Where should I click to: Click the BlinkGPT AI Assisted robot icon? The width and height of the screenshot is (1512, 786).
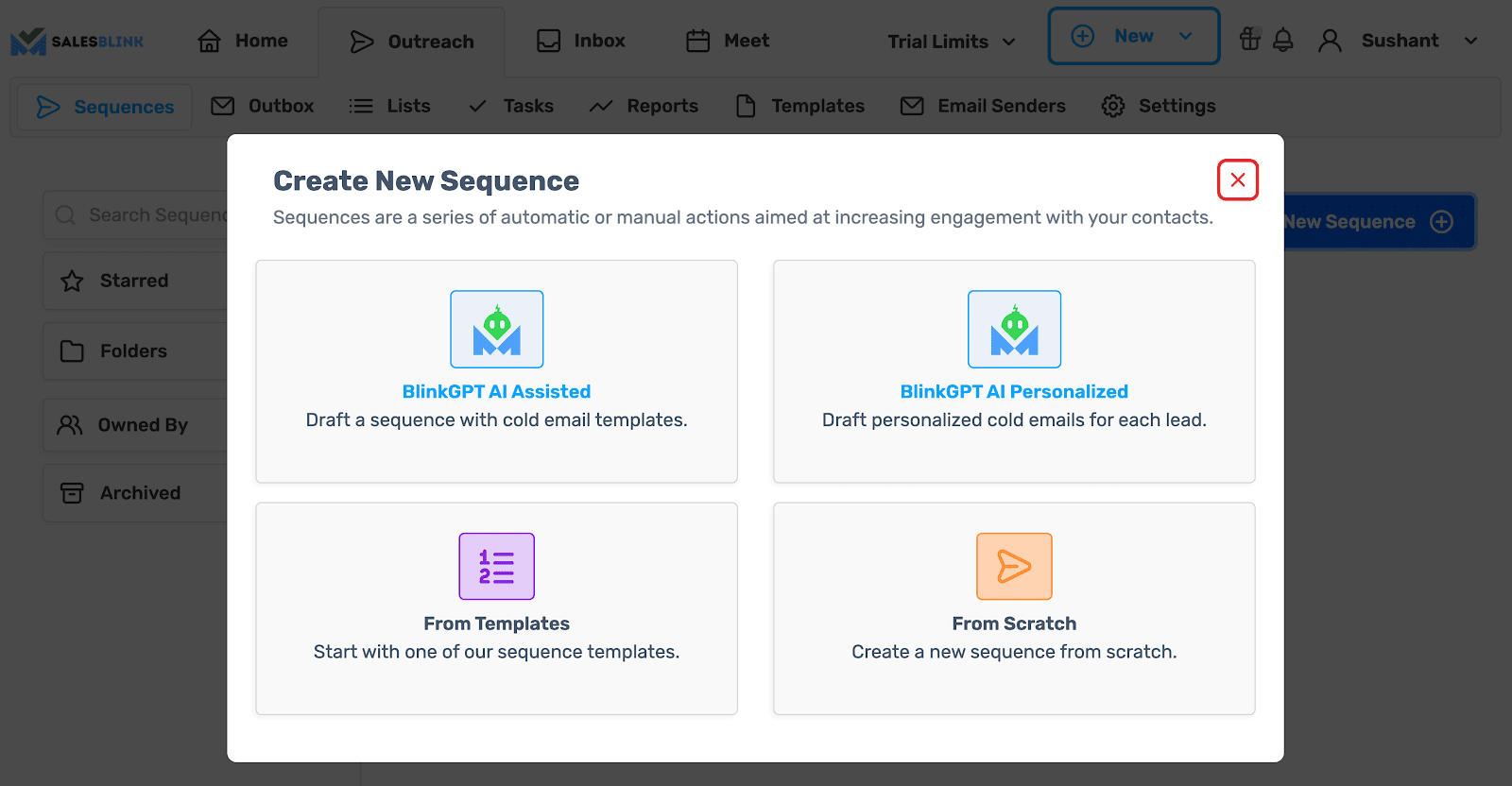[x=497, y=329]
